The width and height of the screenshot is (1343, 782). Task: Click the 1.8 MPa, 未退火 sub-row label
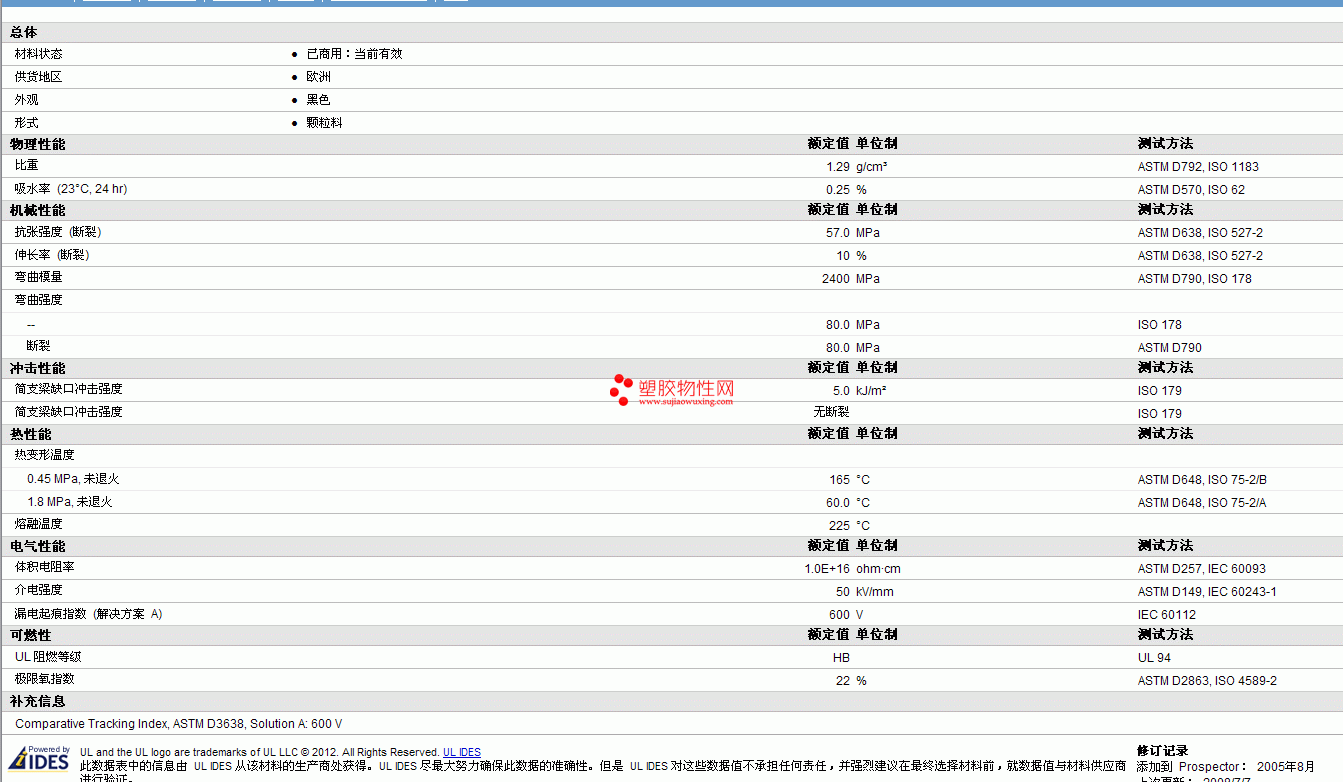click(69, 502)
